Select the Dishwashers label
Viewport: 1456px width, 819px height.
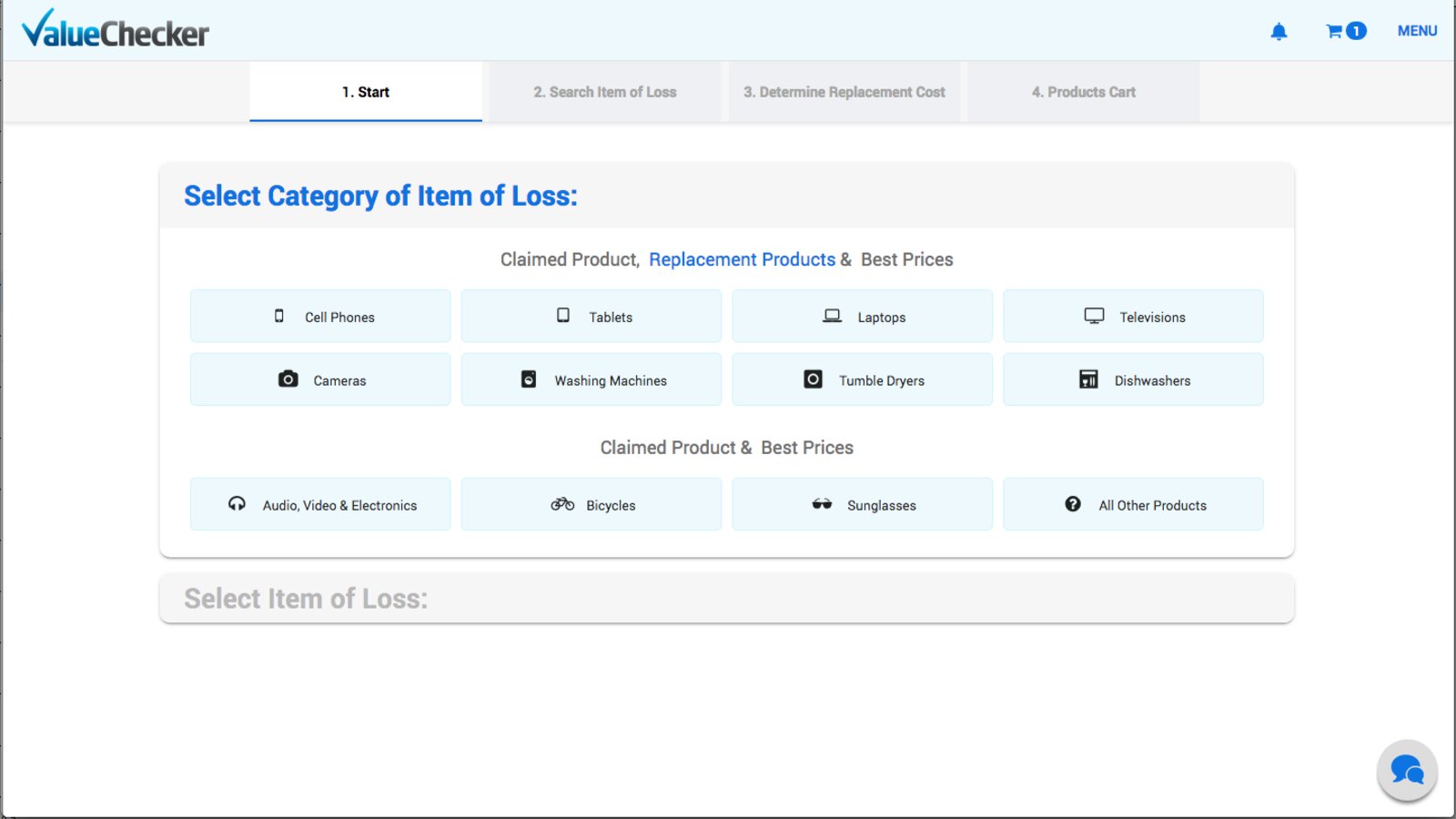(1152, 381)
